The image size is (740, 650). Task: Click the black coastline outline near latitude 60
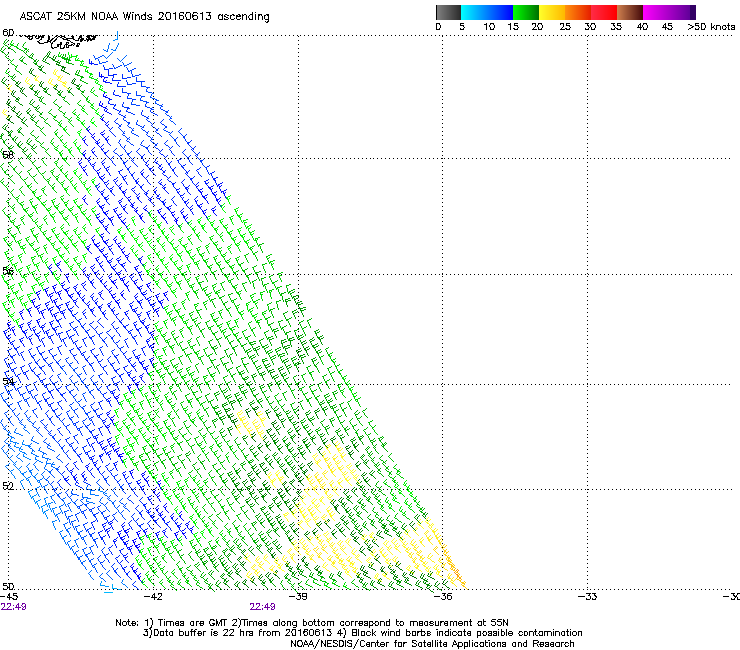click(x=57, y=40)
